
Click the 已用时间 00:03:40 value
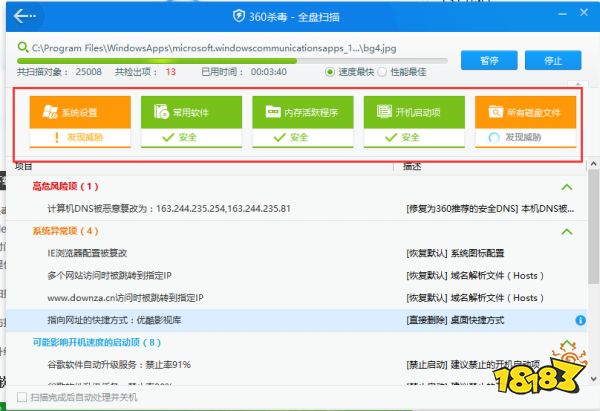(x=269, y=72)
